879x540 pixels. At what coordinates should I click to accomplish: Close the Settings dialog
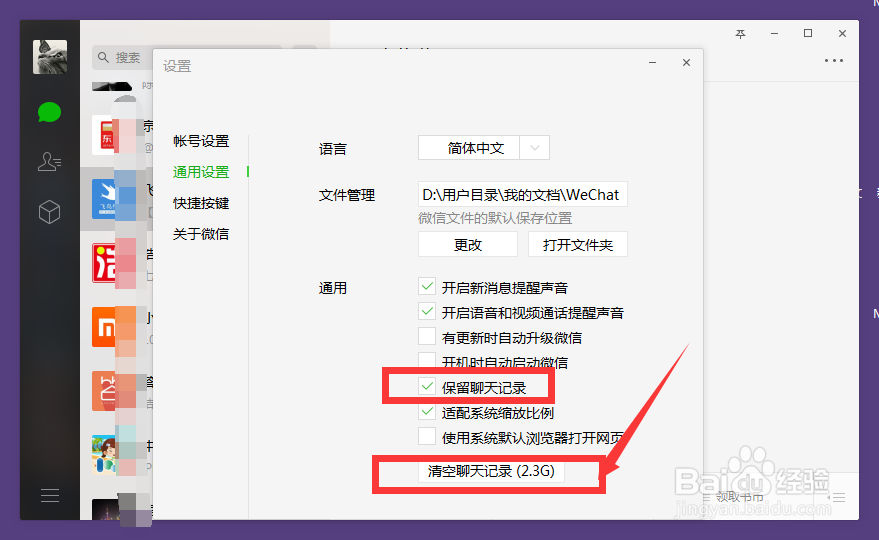point(686,63)
